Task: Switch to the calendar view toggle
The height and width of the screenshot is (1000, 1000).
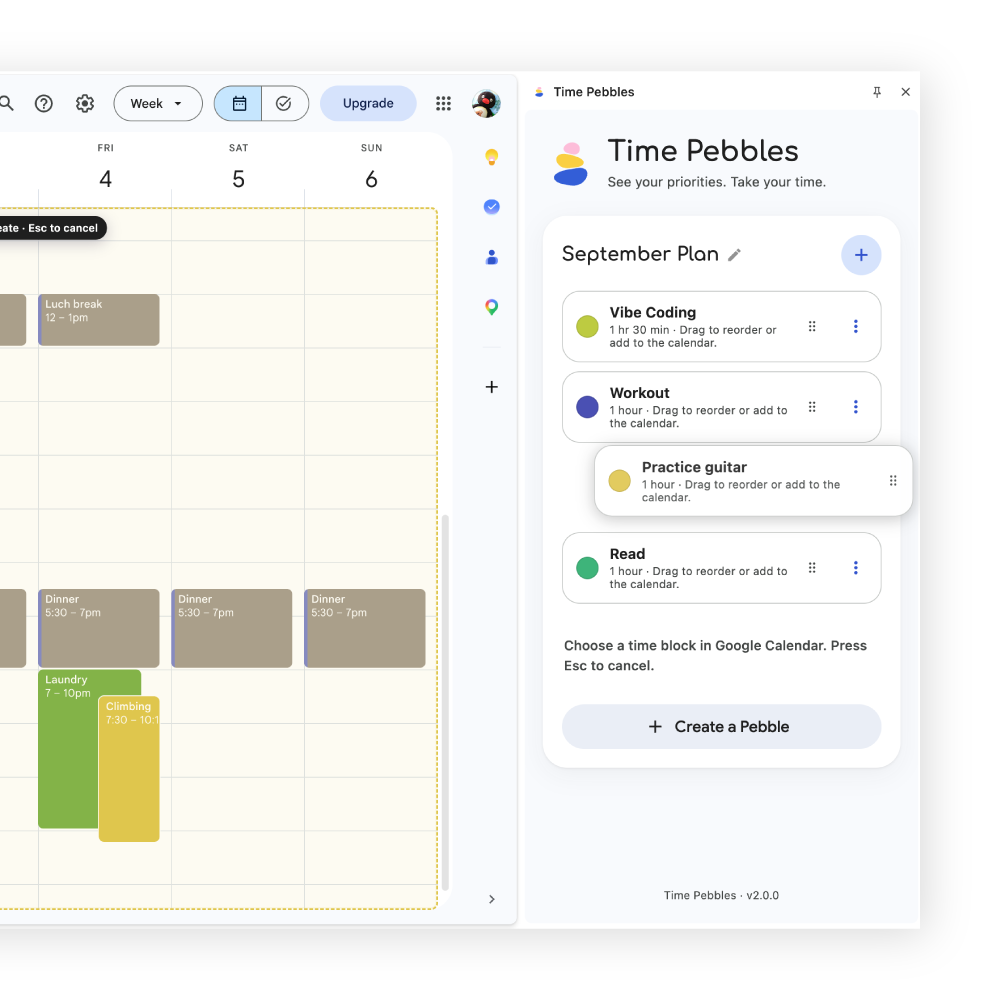Action: pos(239,103)
